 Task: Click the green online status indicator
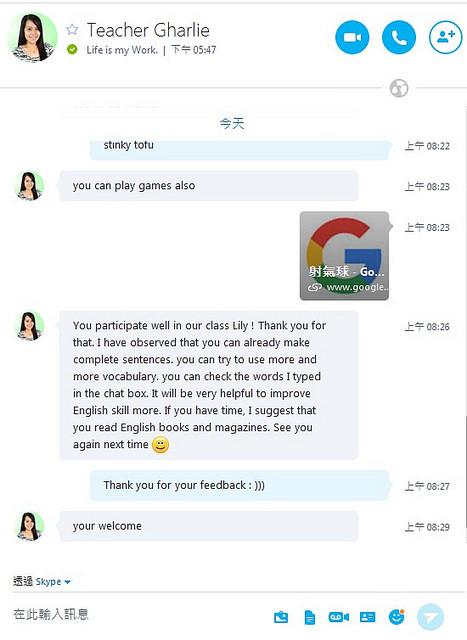[72, 50]
